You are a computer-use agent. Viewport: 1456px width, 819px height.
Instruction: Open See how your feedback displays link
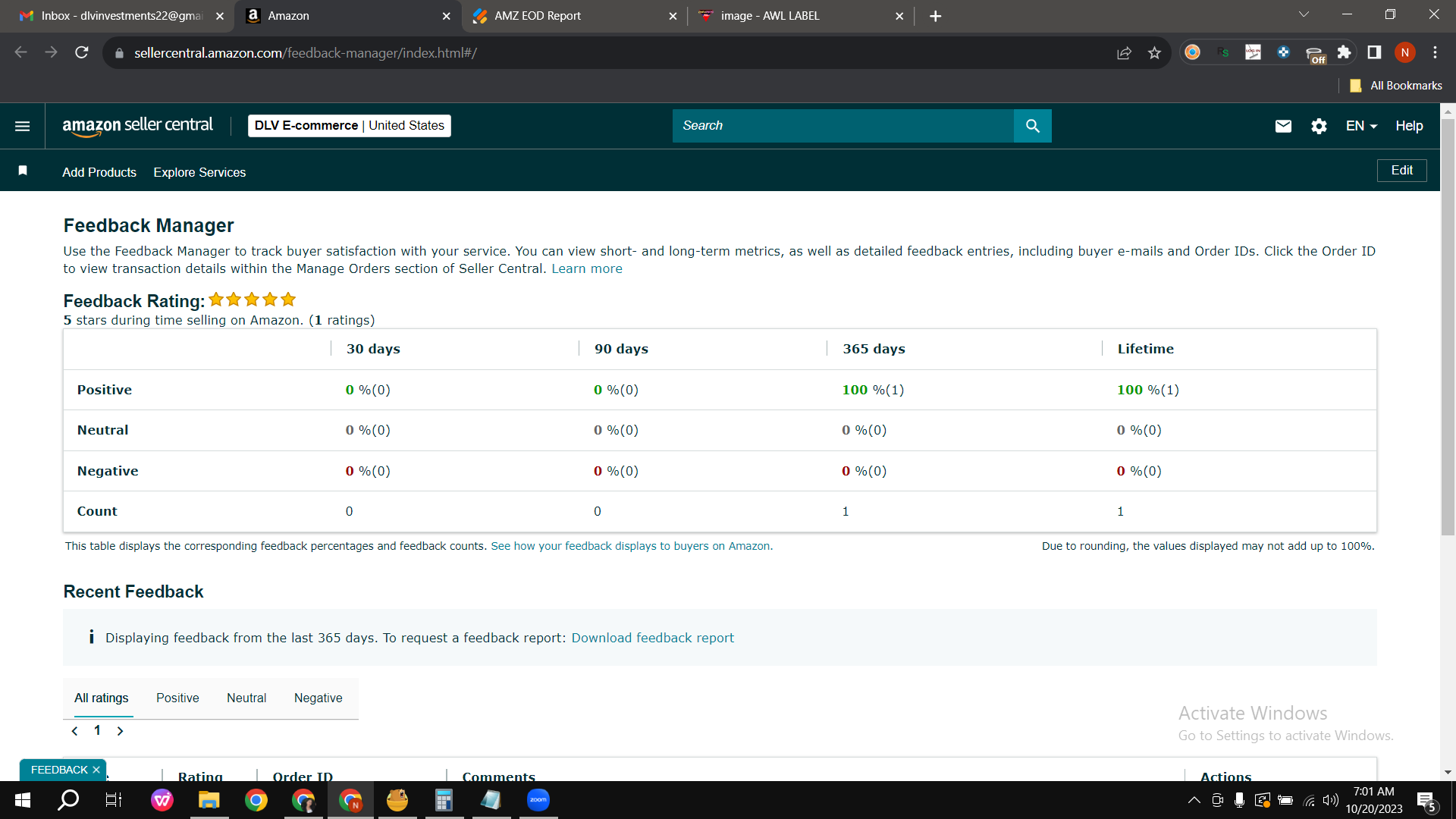click(632, 546)
